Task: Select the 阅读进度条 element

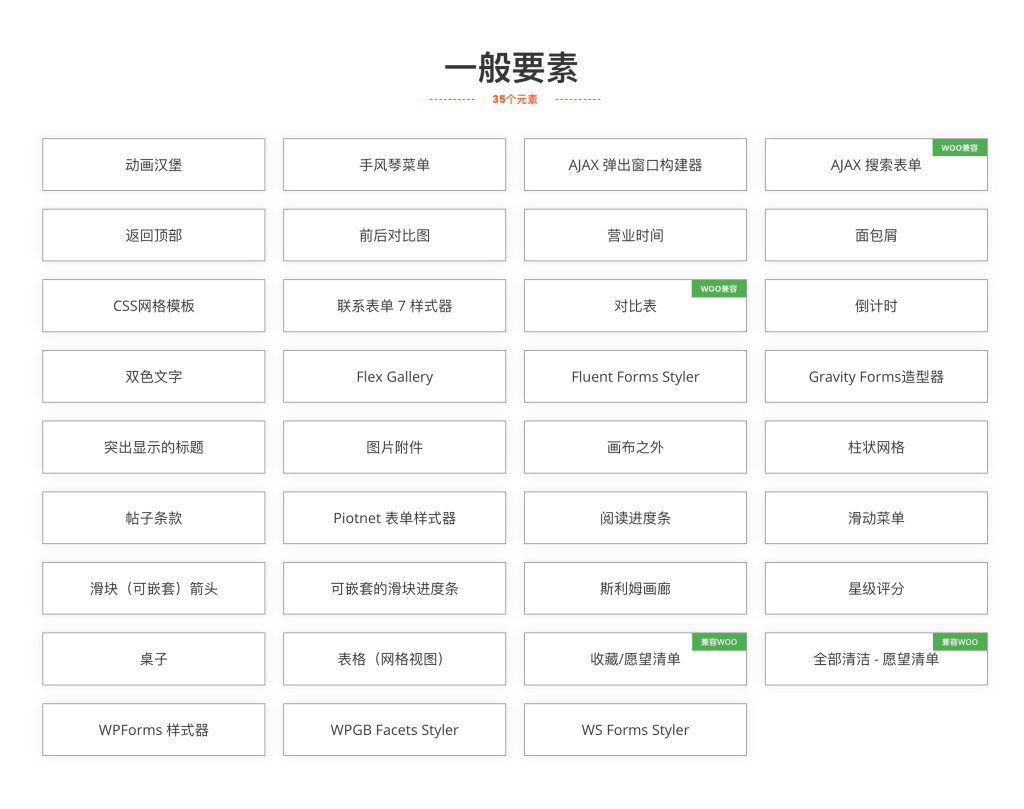Action: 635,518
